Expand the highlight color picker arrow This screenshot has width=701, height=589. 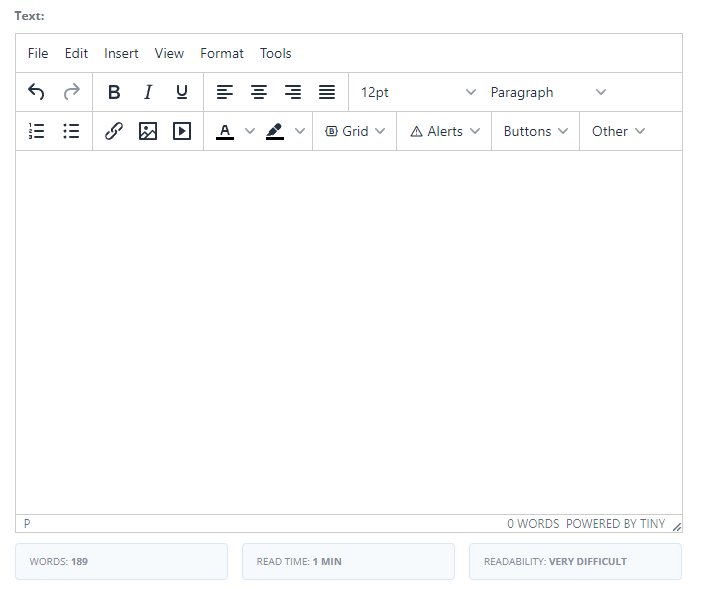click(300, 131)
